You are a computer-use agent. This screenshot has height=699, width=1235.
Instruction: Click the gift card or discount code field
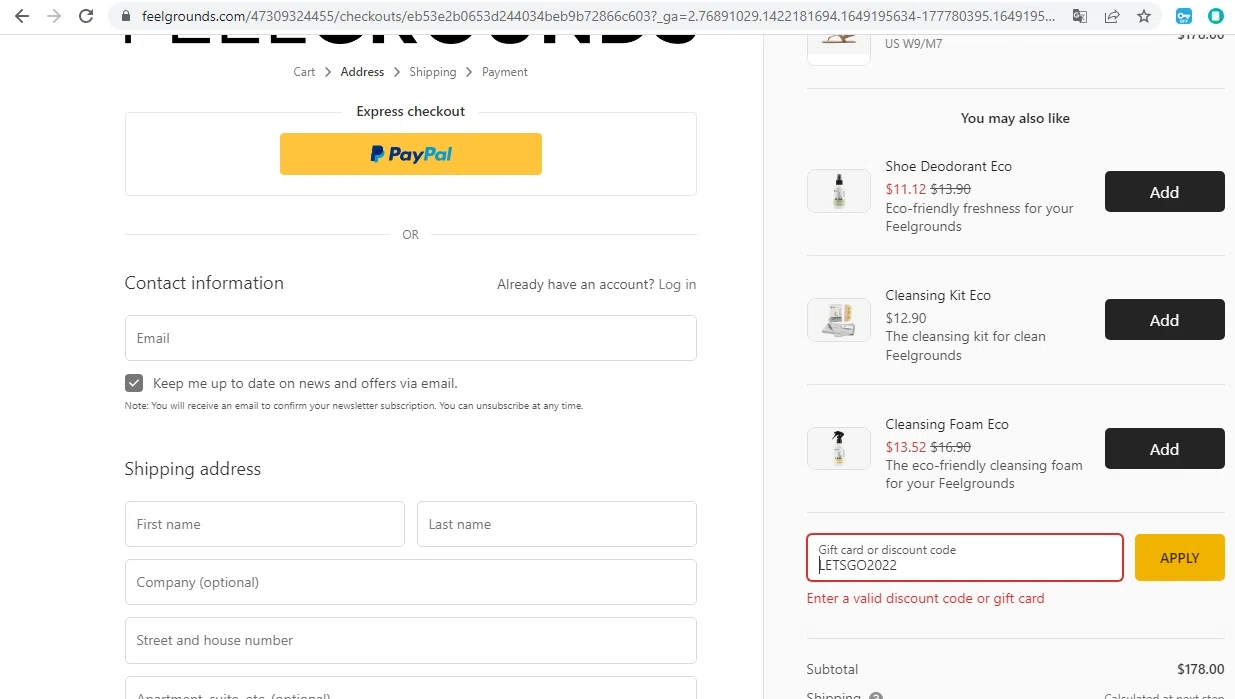pos(965,558)
